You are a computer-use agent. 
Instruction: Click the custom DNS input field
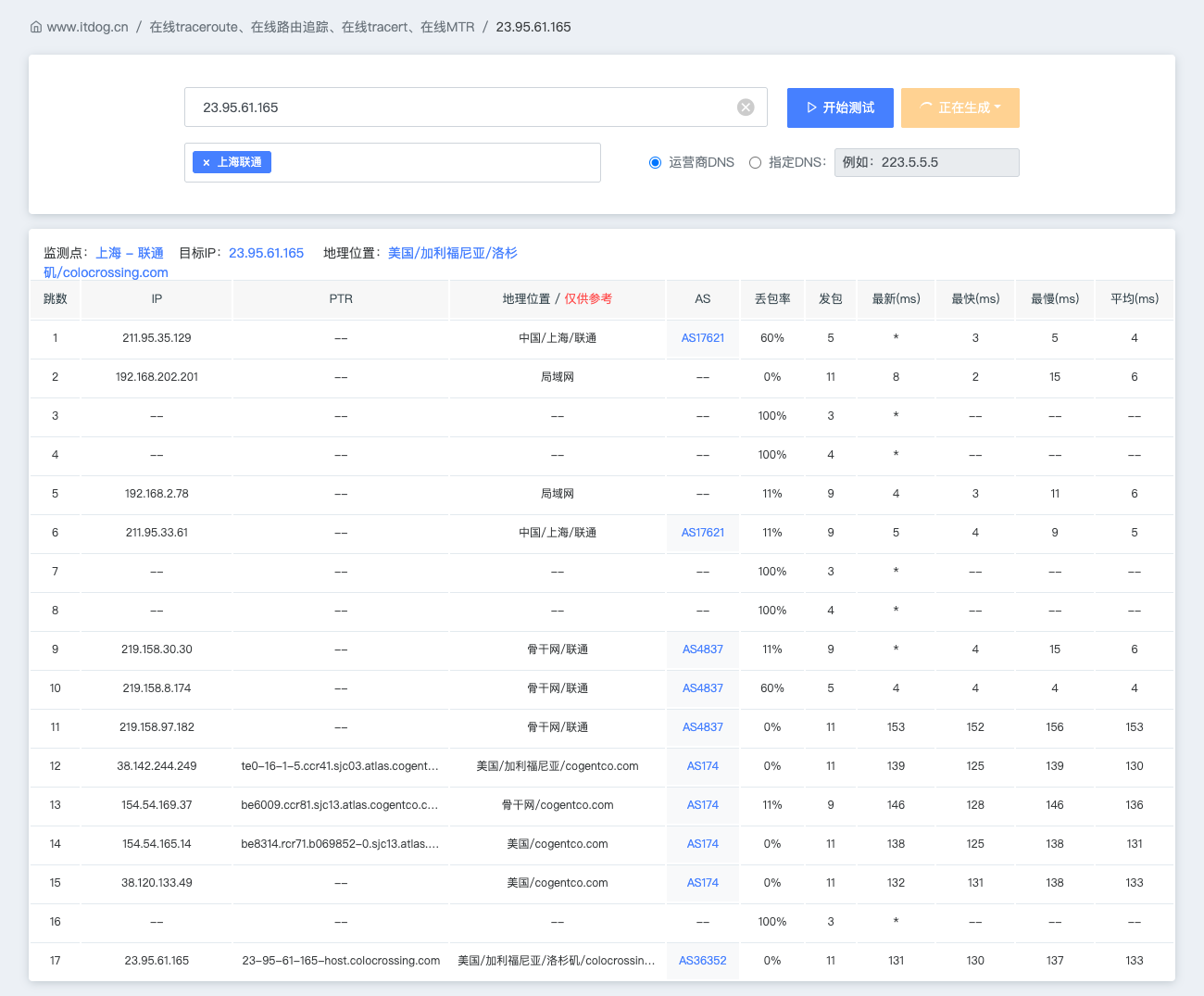927,162
